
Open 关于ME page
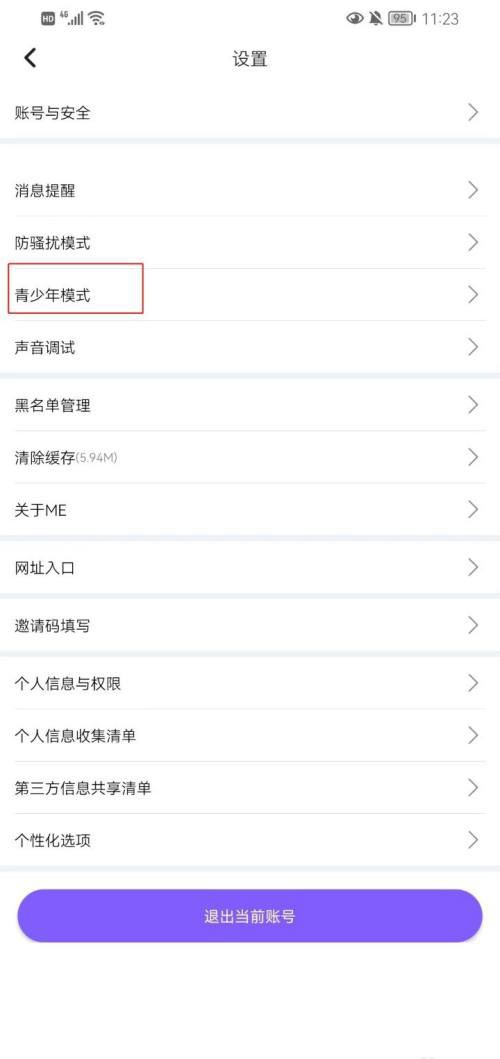click(x=250, y=510)
